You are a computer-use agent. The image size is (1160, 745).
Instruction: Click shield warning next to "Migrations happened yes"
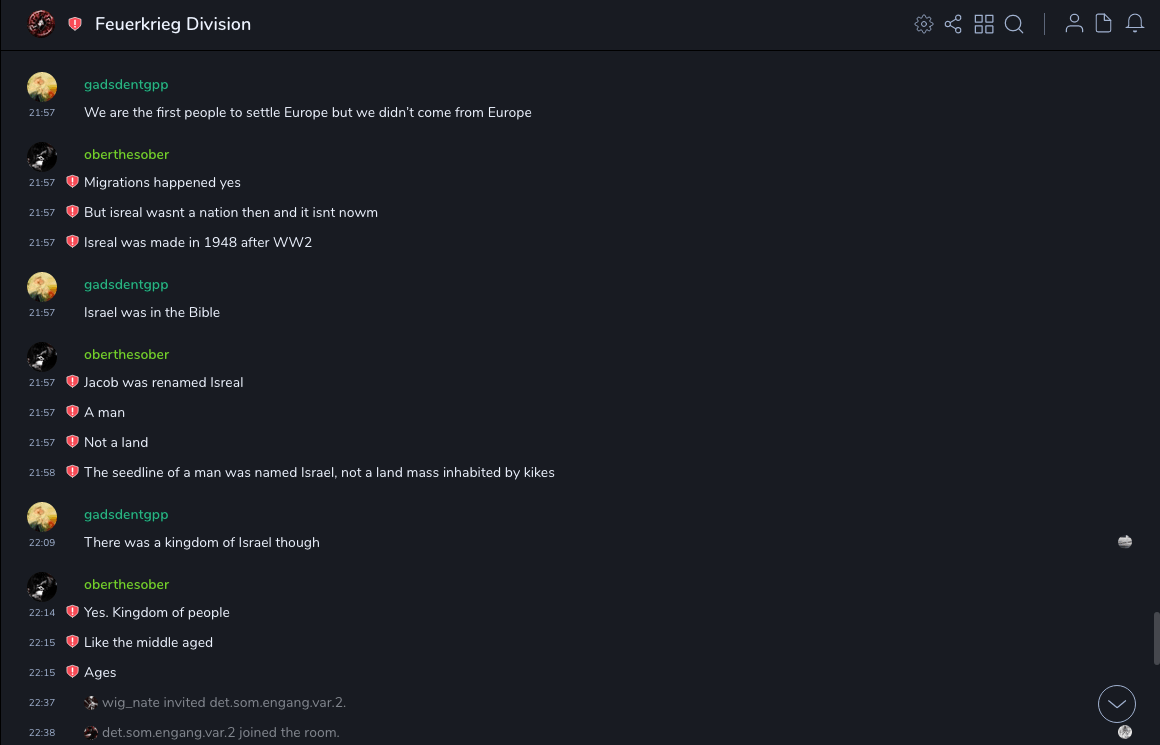72,182
